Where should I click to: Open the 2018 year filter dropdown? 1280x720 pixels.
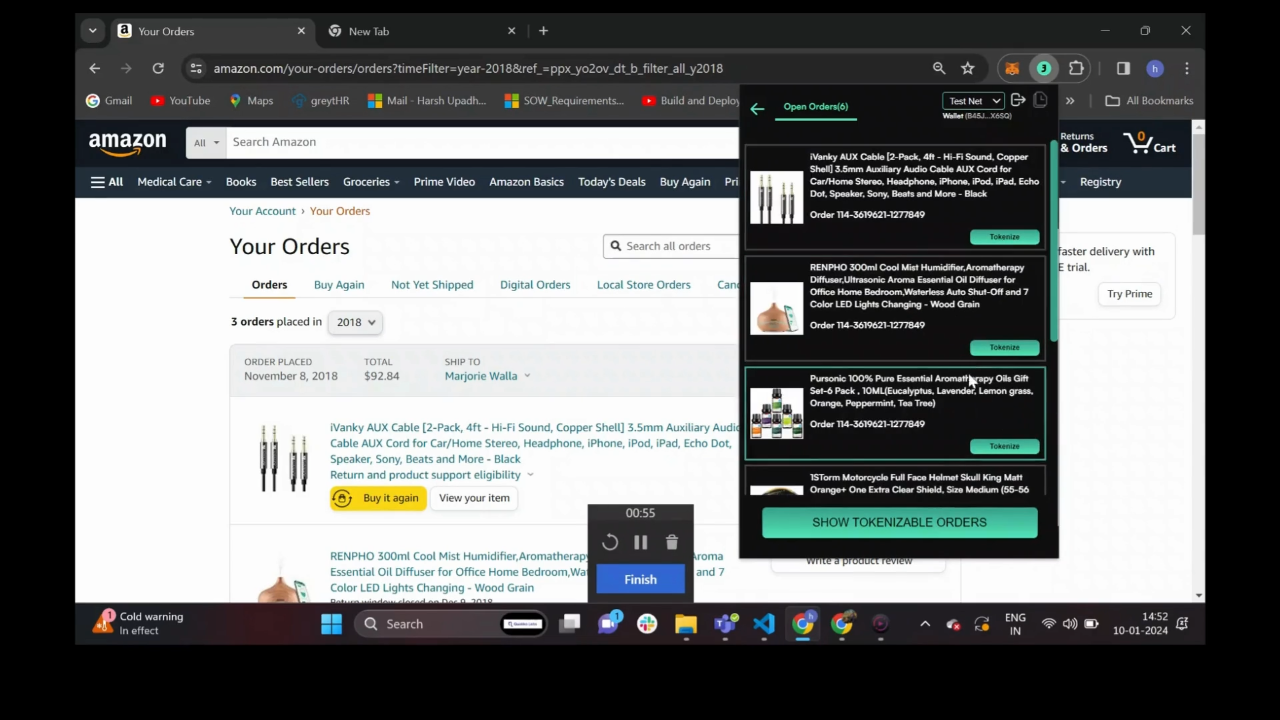356,322
